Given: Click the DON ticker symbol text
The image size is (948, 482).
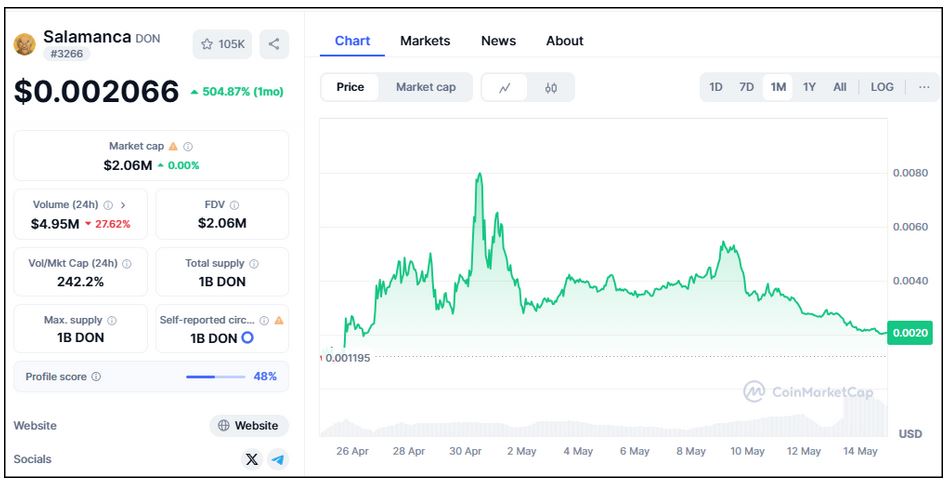Looking at the screenshot, I should point(148,39).
